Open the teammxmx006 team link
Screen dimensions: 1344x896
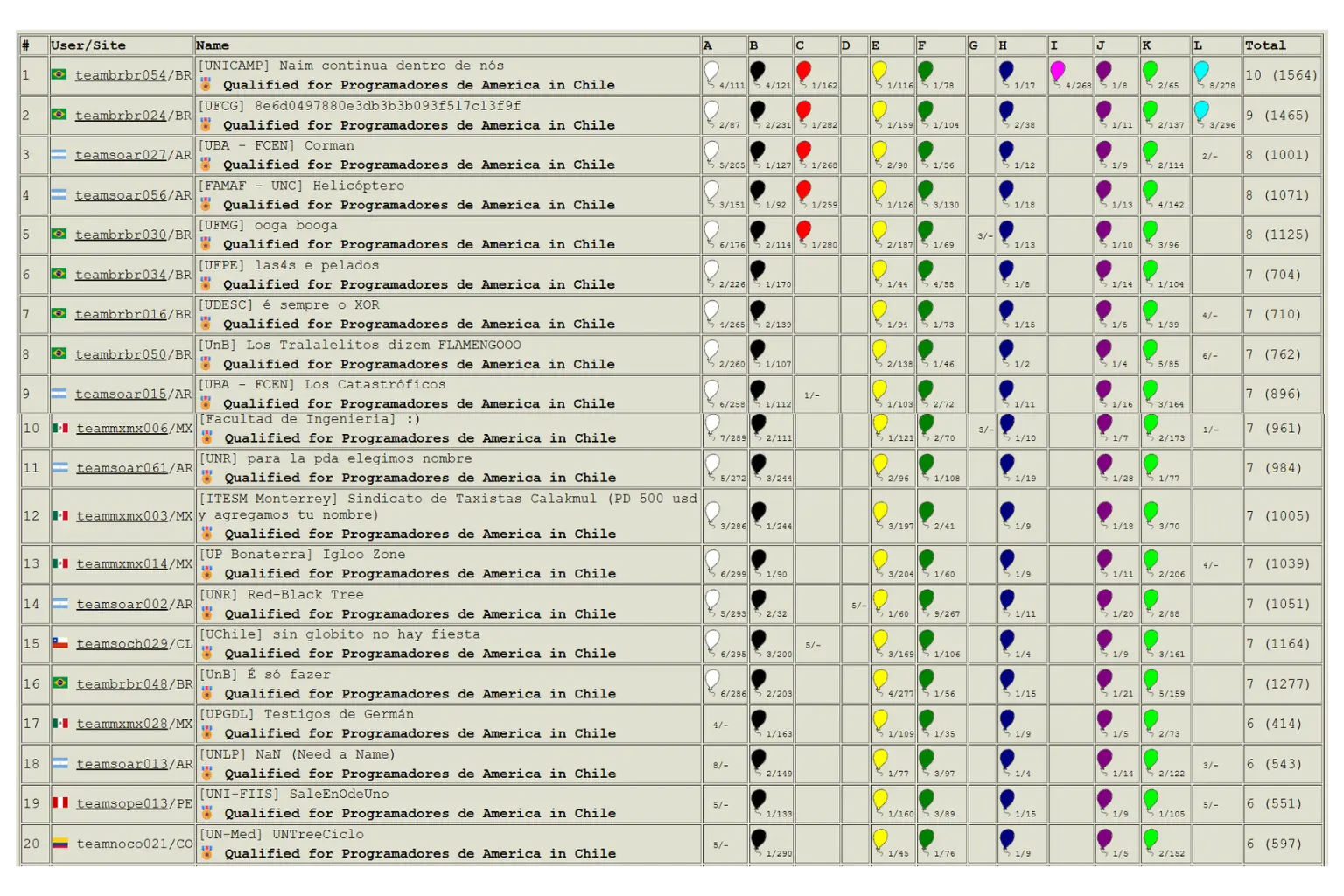(122, 429)
